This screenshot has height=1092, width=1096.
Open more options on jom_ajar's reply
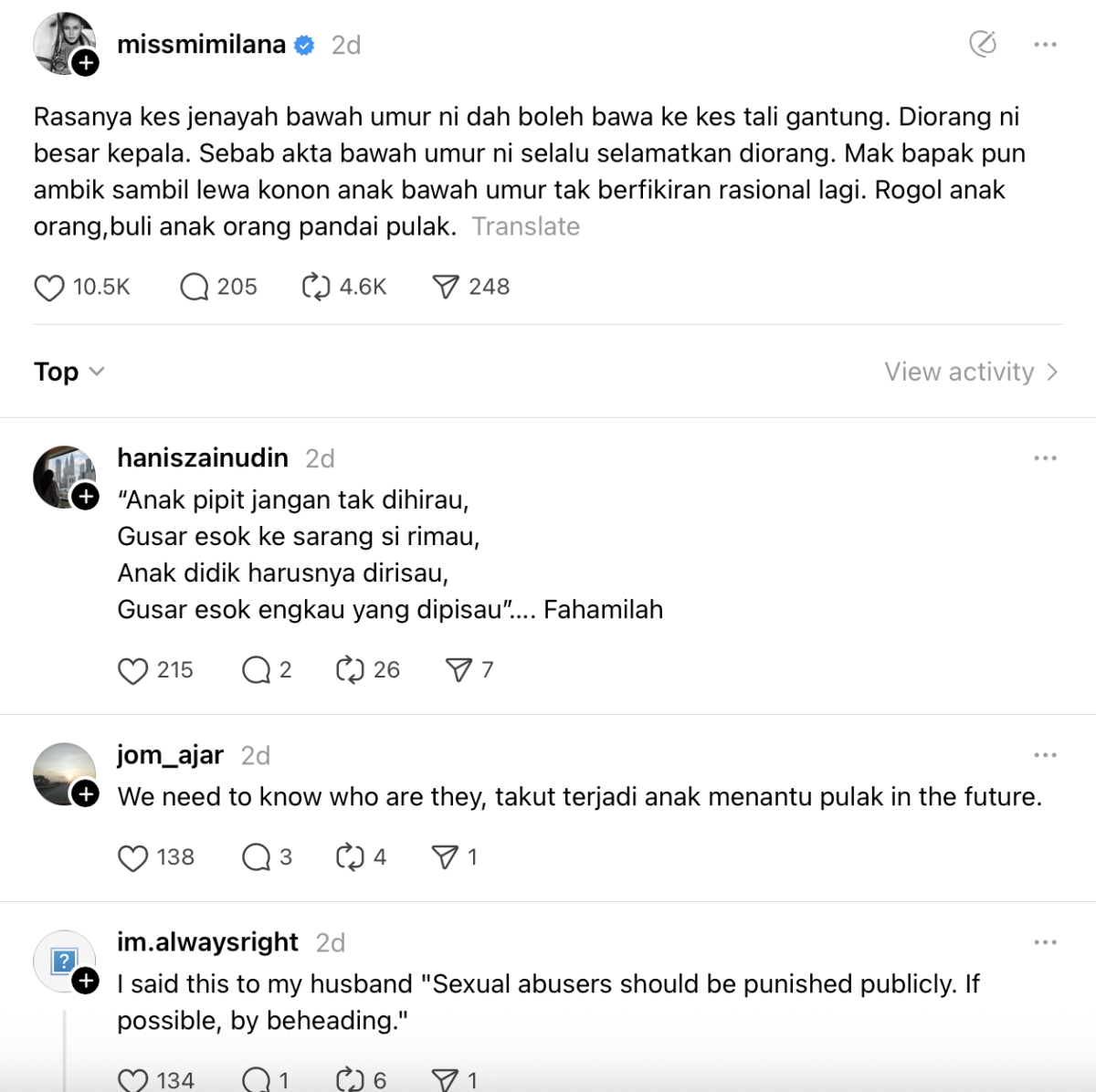coord(1045,755)
